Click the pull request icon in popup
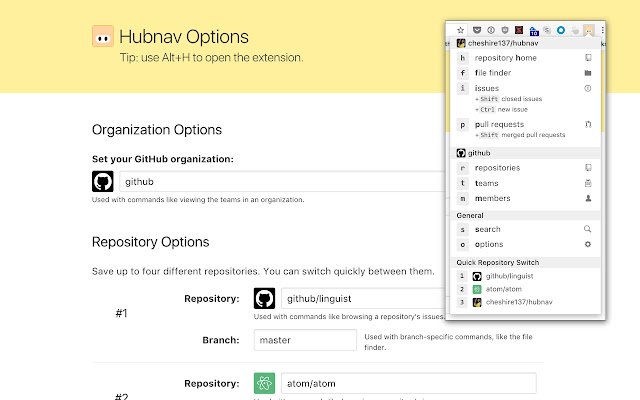The width and height of the screenshot is (640, 400). (x=588, y=124)
